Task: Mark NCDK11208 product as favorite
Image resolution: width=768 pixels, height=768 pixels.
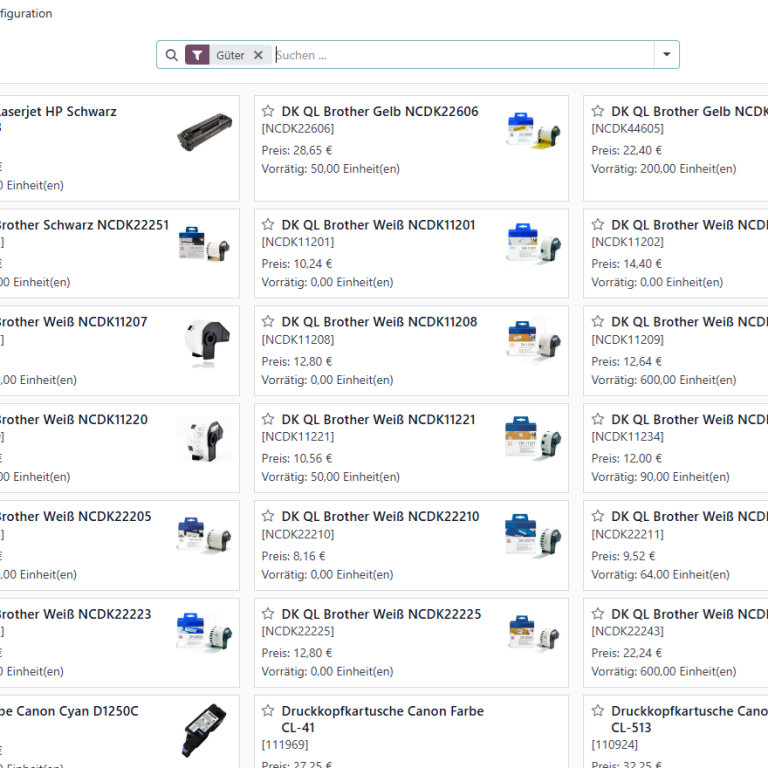Action: (x=268, y=322)
